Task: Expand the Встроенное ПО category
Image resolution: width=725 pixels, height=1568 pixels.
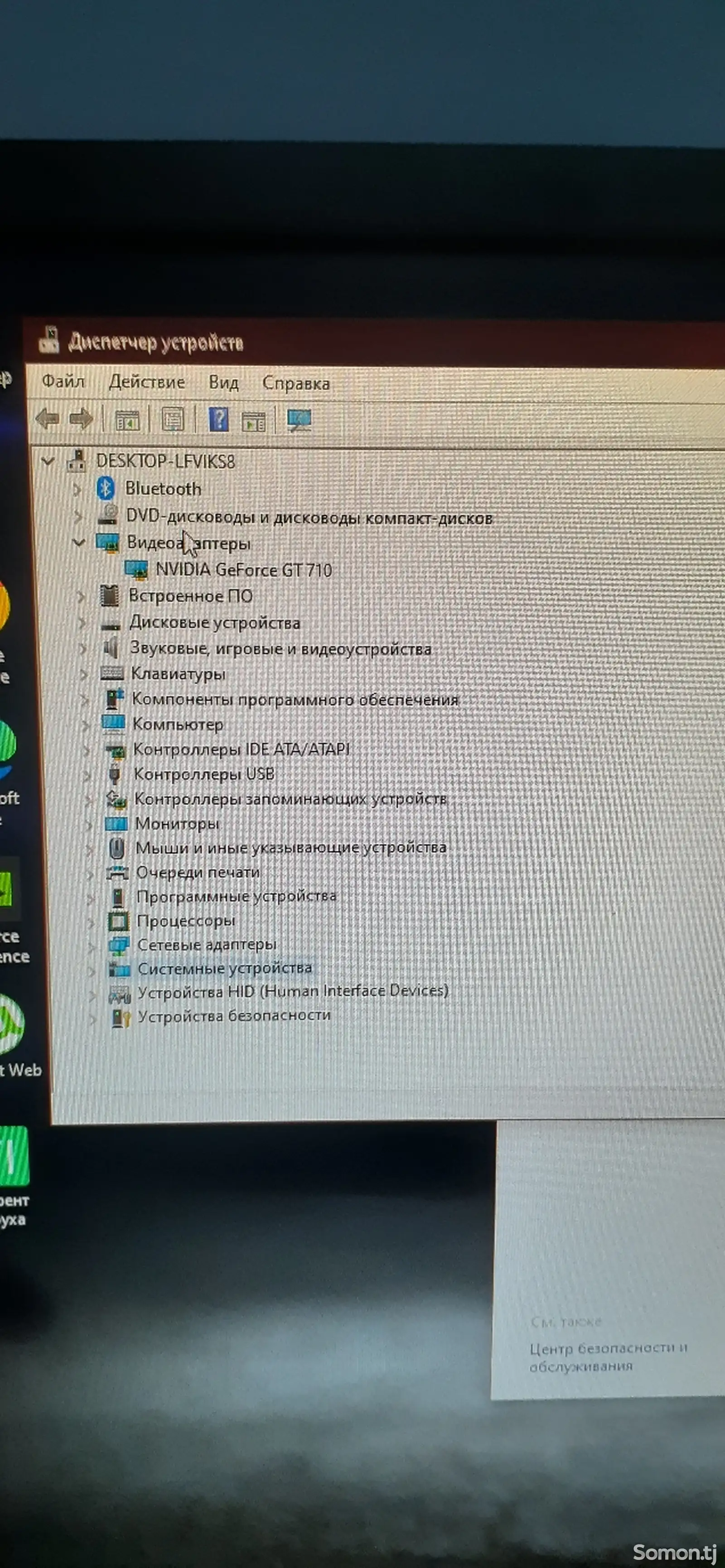Action: pos(80,596)
